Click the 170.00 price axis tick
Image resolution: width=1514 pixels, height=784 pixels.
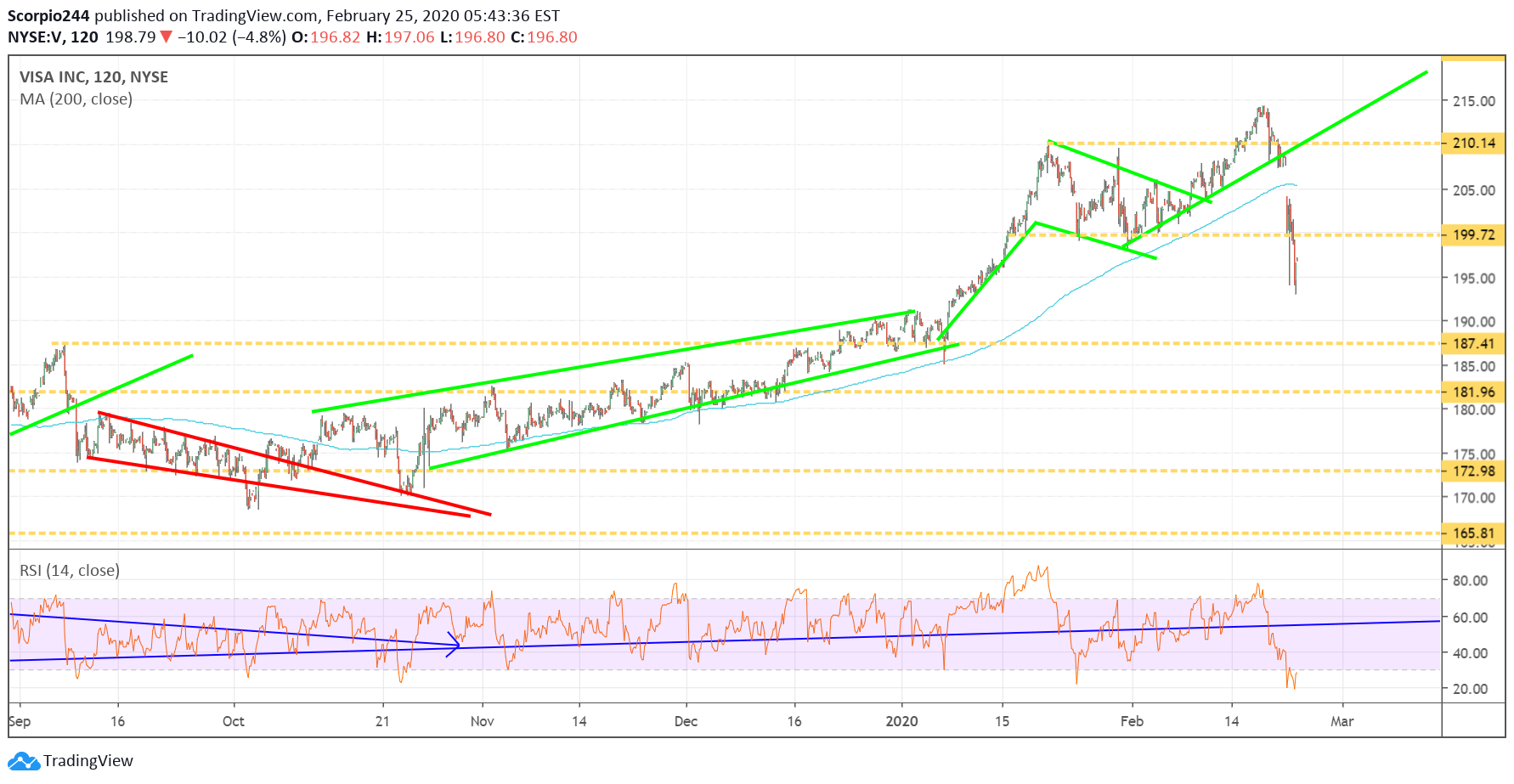click(1474, 498)
